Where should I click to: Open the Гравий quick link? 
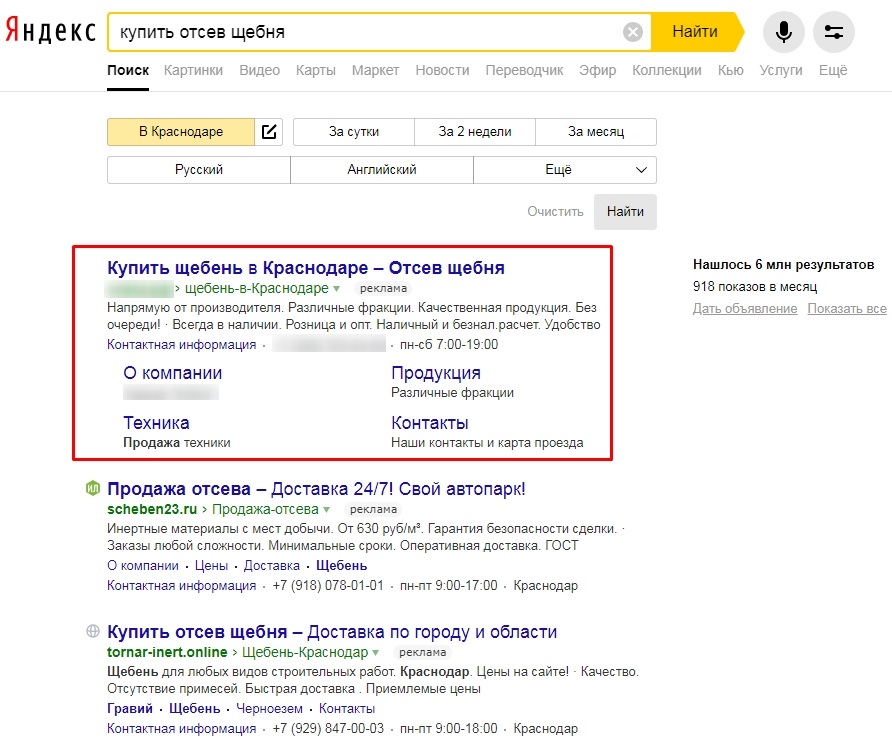point(130,708)
